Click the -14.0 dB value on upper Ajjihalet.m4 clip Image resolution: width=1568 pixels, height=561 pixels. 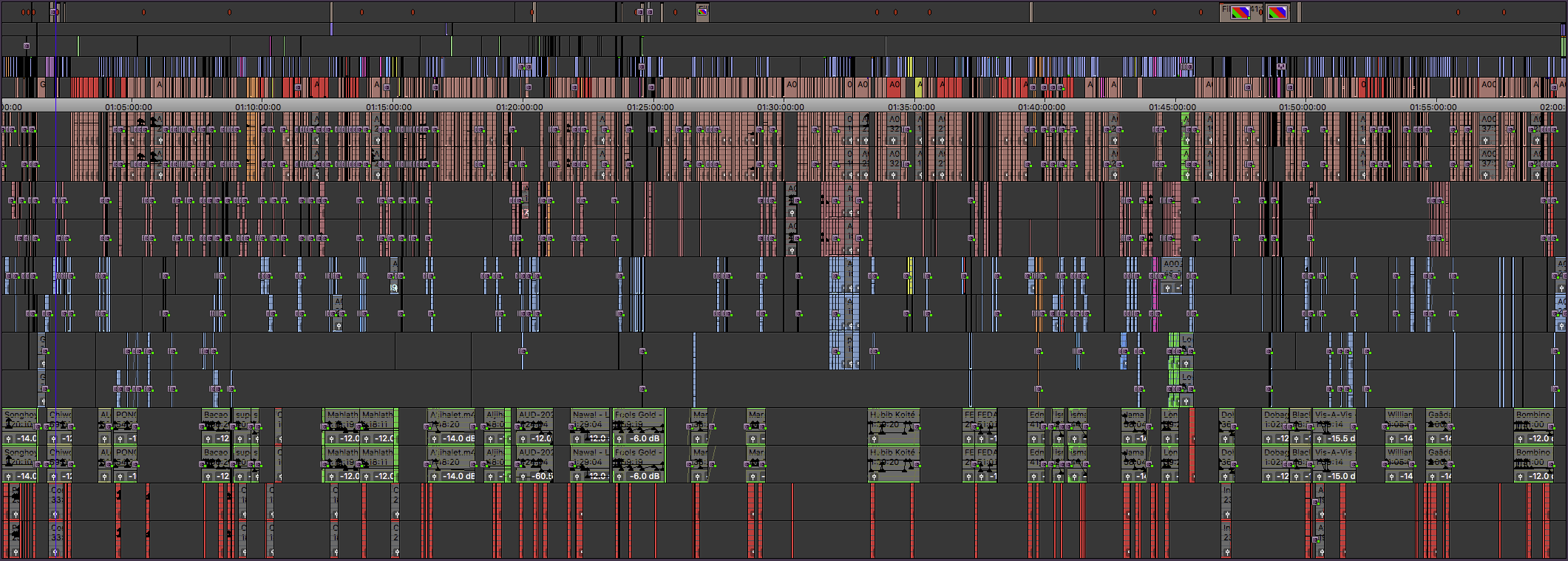[x=458, y=438]
